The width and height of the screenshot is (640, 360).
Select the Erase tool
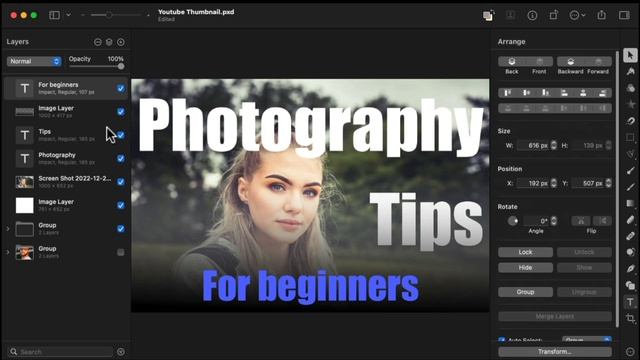(x=630, y=220)
